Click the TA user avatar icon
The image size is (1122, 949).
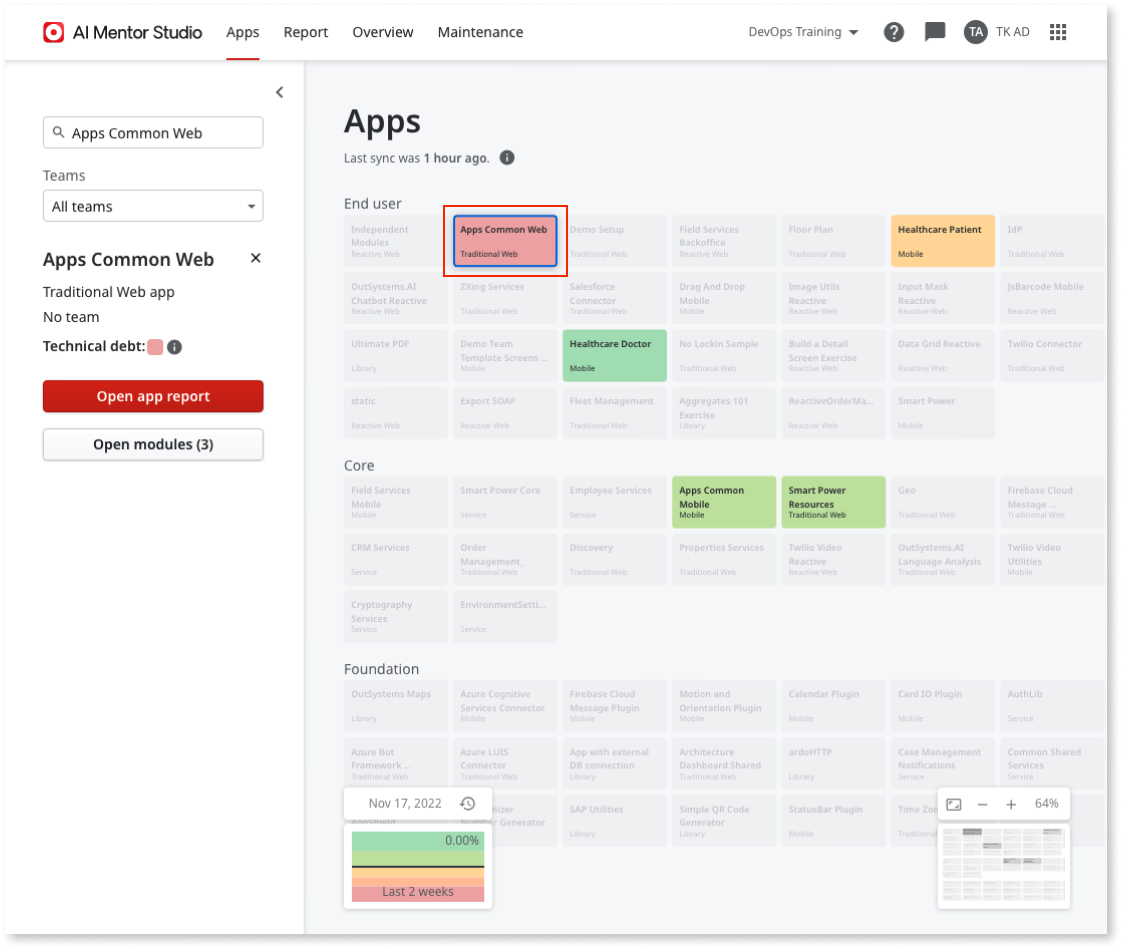(x=975, y=31)
